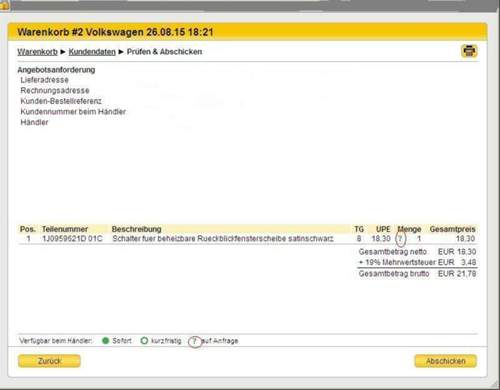
Task: Click the UPE column header
Action: pyautogui.click(x=383, y=229)
